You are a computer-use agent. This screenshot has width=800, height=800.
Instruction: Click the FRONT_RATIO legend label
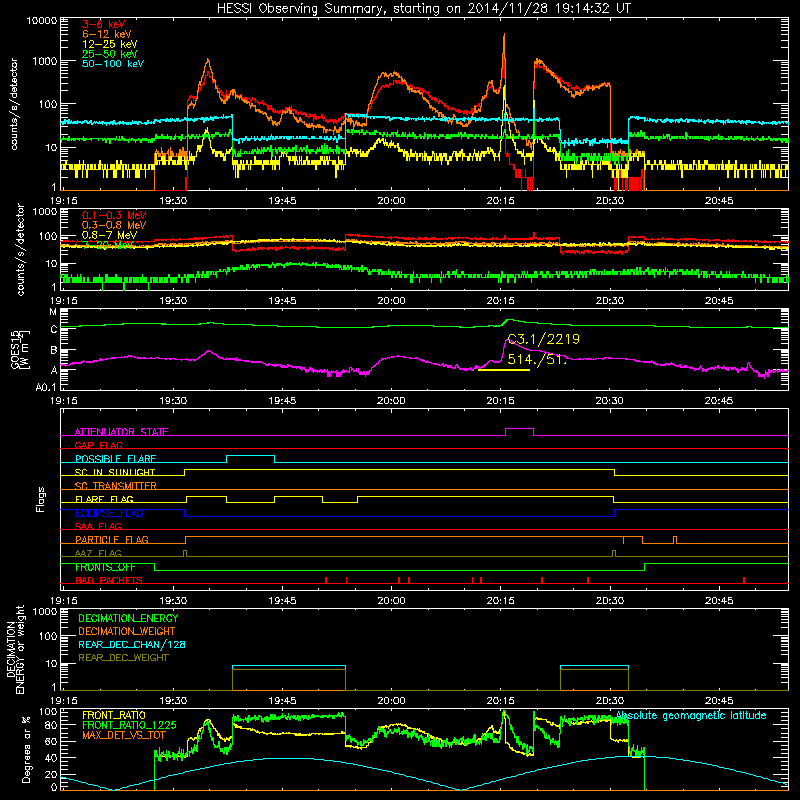click(x=114, y=715)
